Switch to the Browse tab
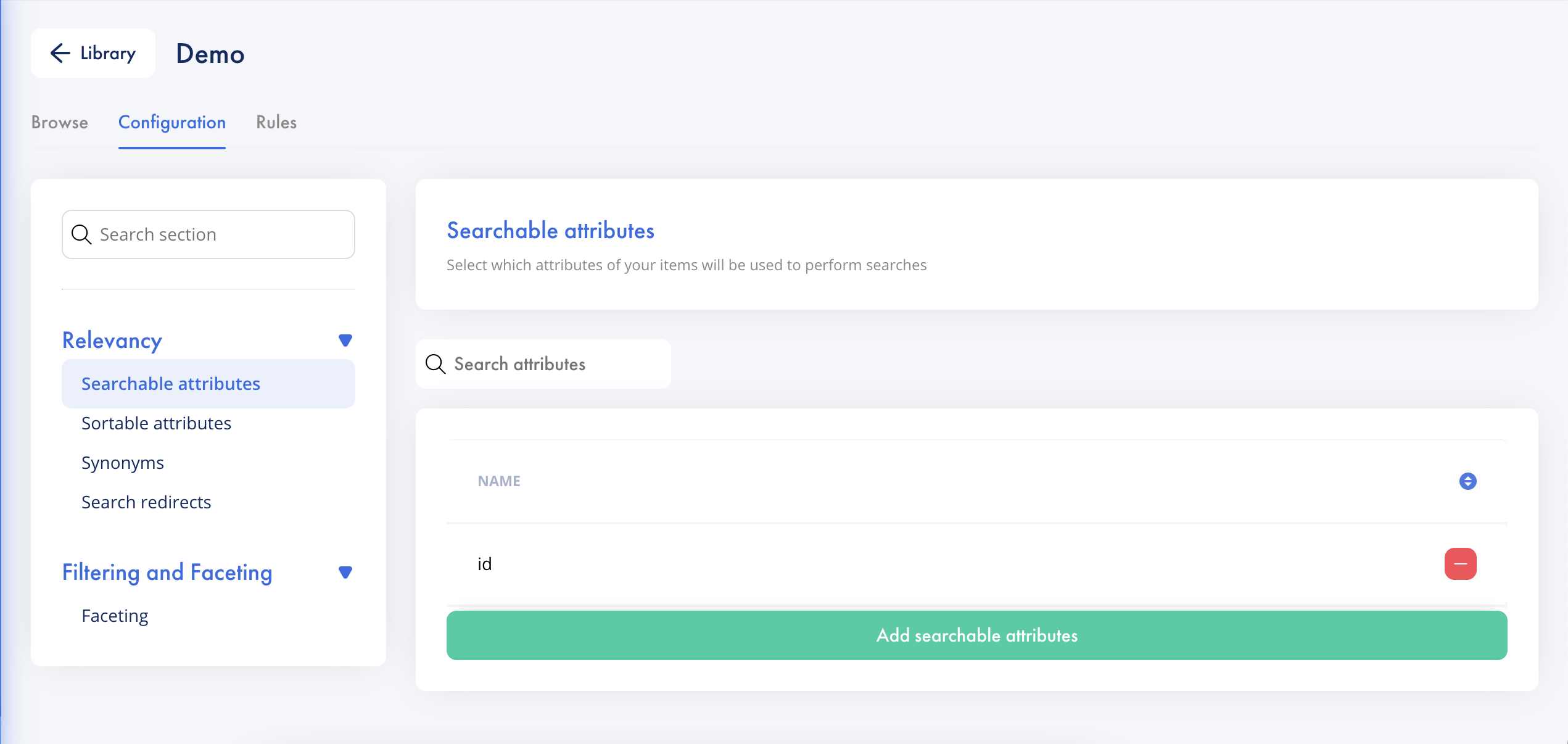Screen dimensions: 1568x744 click(x=60, y=122)
